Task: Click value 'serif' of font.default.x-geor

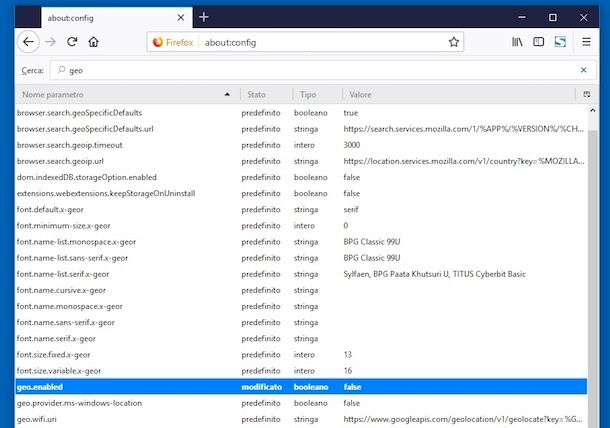Action: click(x=351, y=210)
